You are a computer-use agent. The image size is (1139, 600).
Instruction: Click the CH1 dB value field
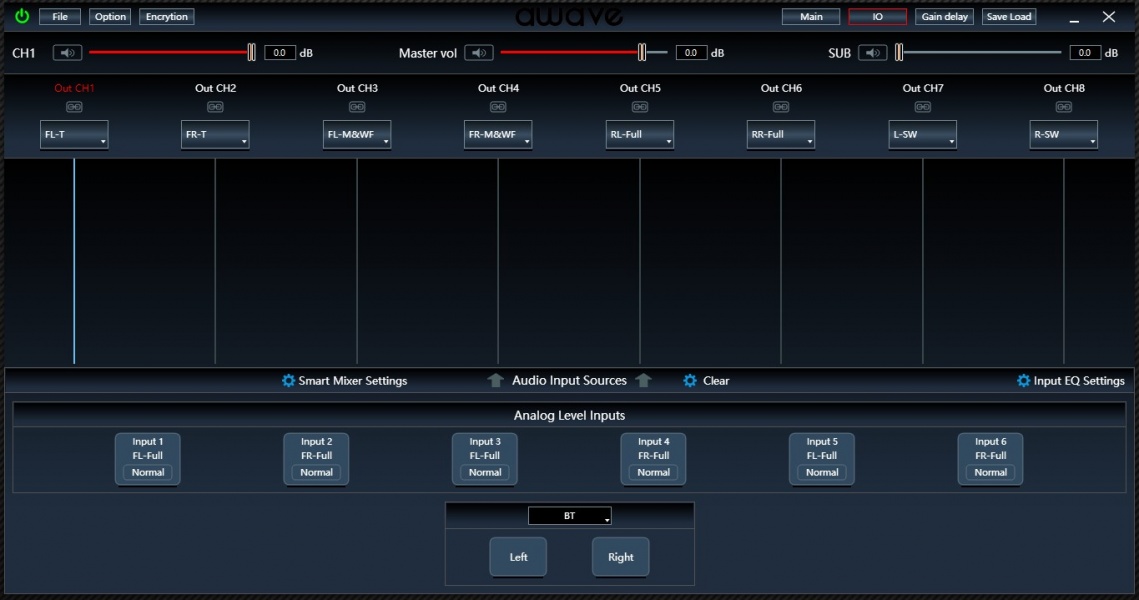pos(280,53)
